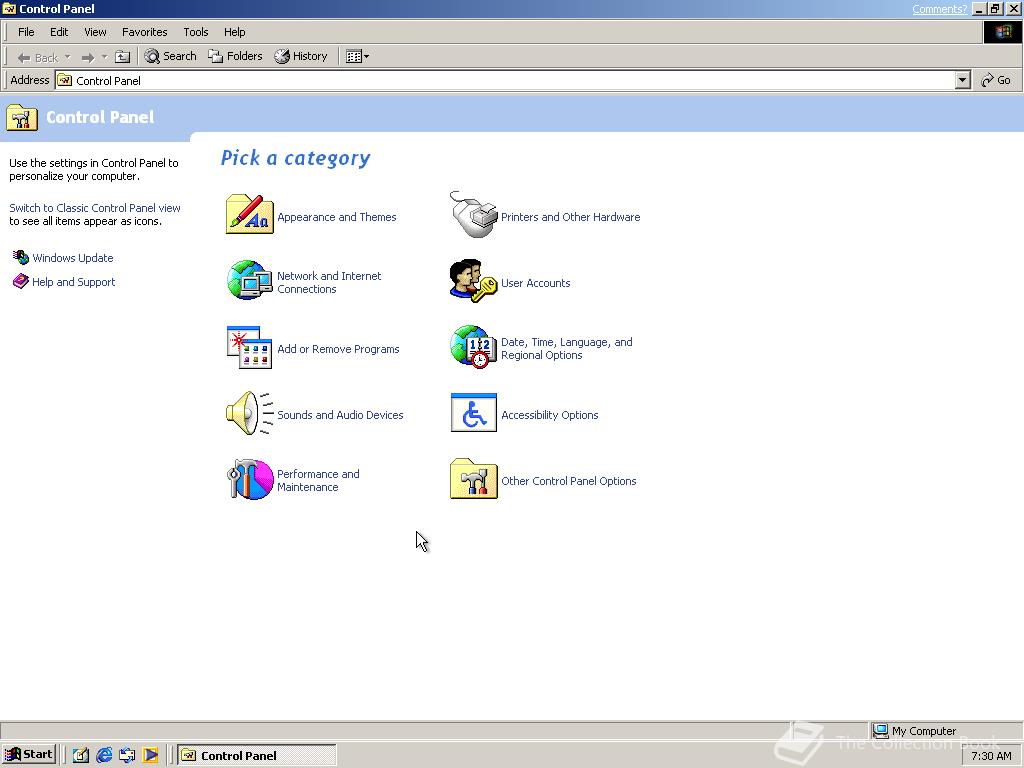Open the Search toolbar button

point(170,56)
